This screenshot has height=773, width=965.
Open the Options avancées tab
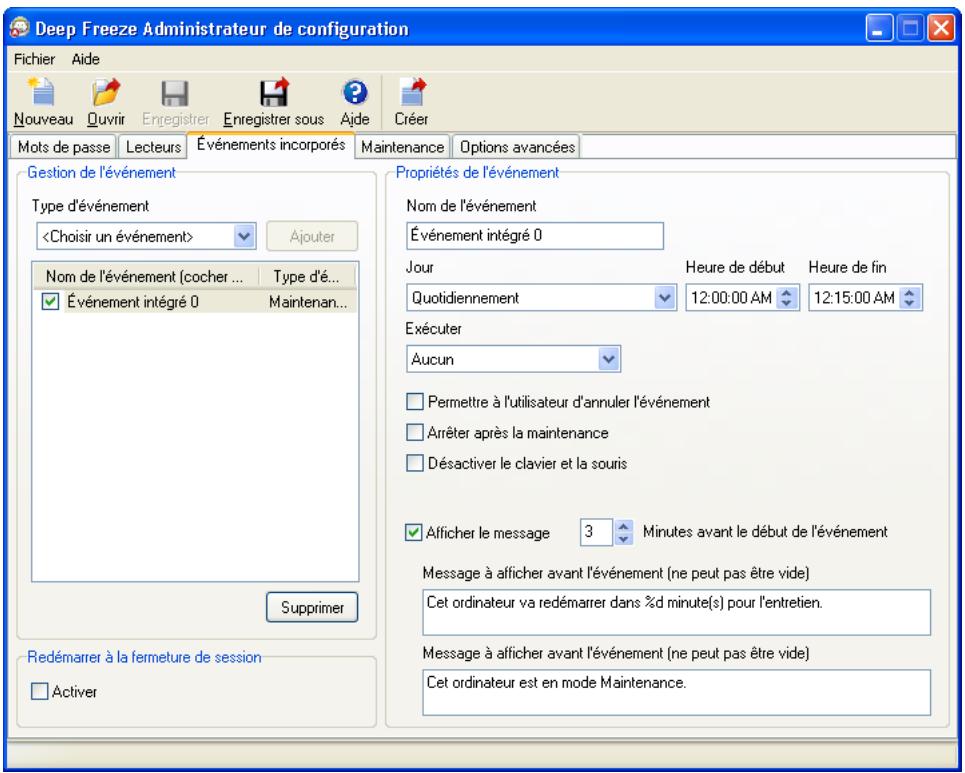(x=517, y=147)
